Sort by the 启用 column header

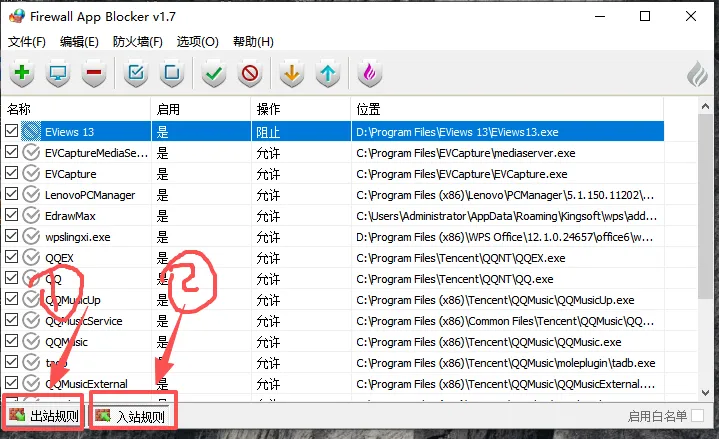[201, 109]
